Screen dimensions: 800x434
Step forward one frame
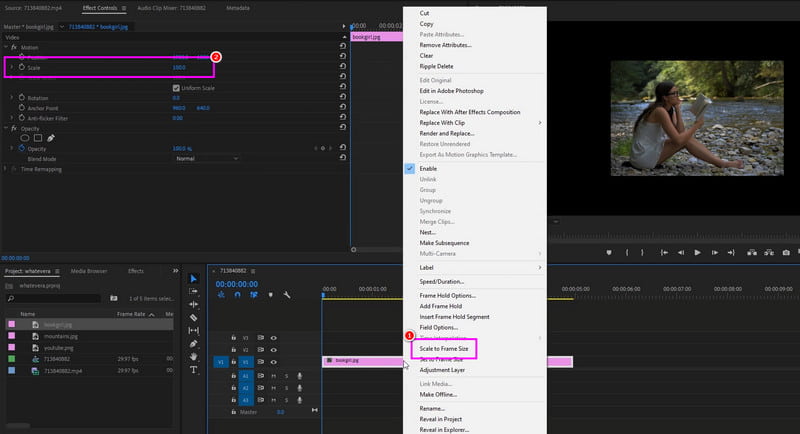[714, 252]
